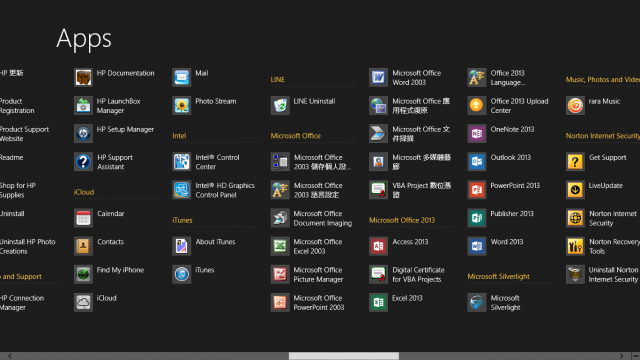Launch OneNote 2013 icon

(477, 133)
